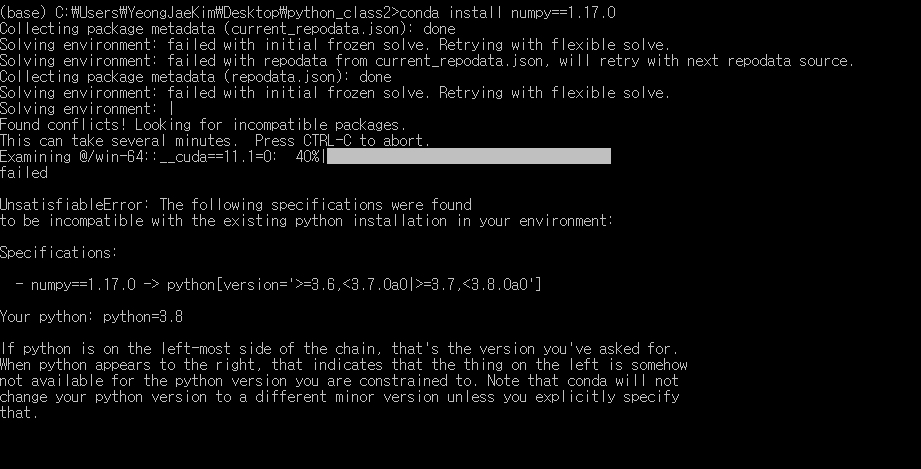Click 'Press CTRL-C to abort' text

click(x=342, y=140)
